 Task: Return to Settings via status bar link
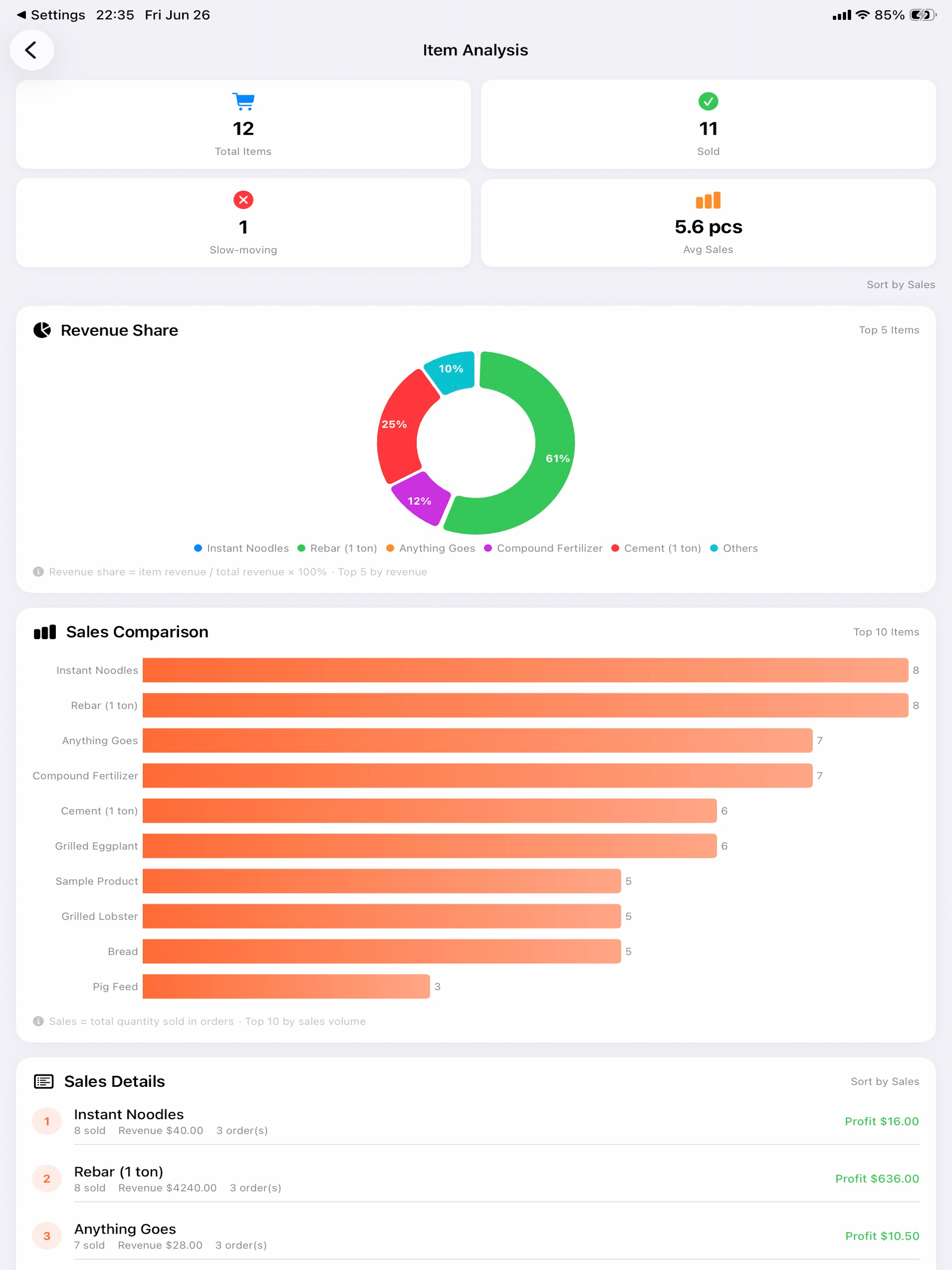(51, 15)
